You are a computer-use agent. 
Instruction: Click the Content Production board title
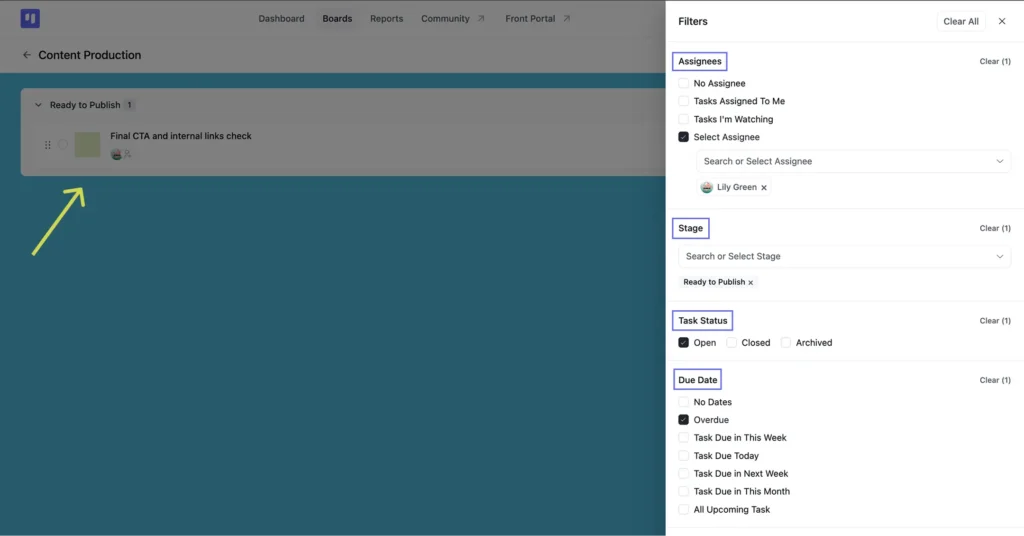[x=89, y=55]
